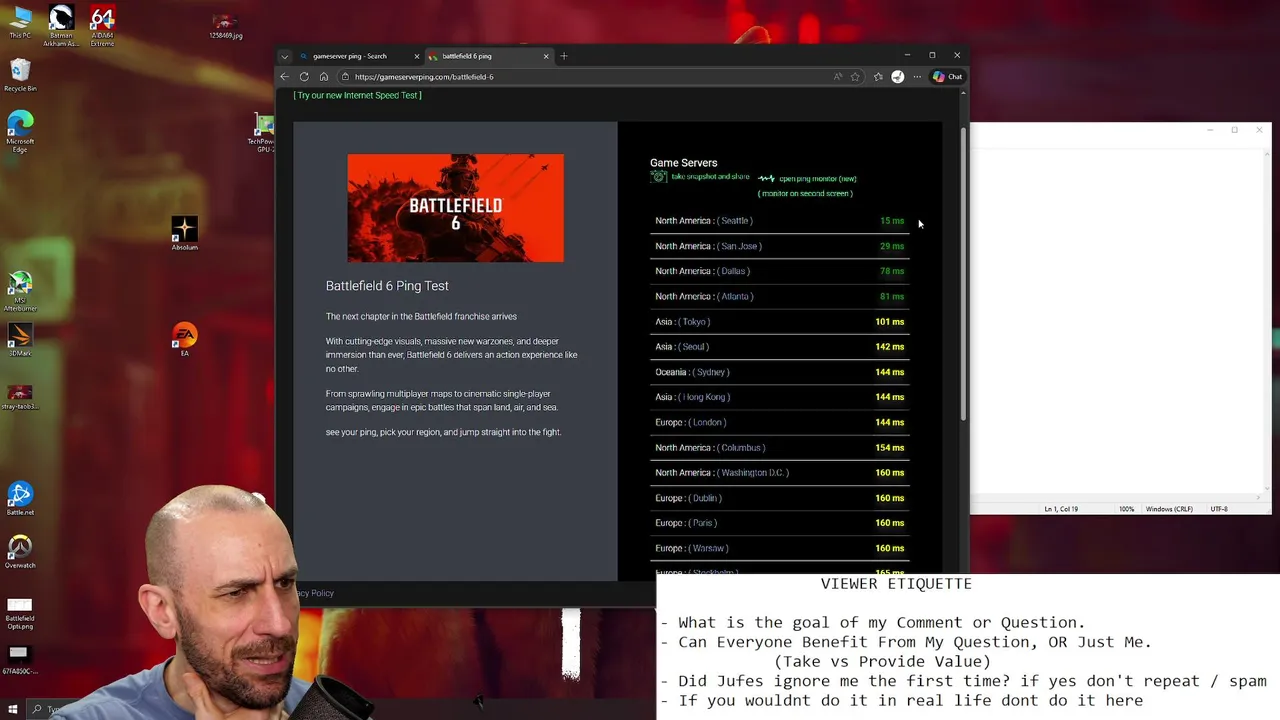Open the Recycle Bin

pyautogui.click(x=20, y=75)
